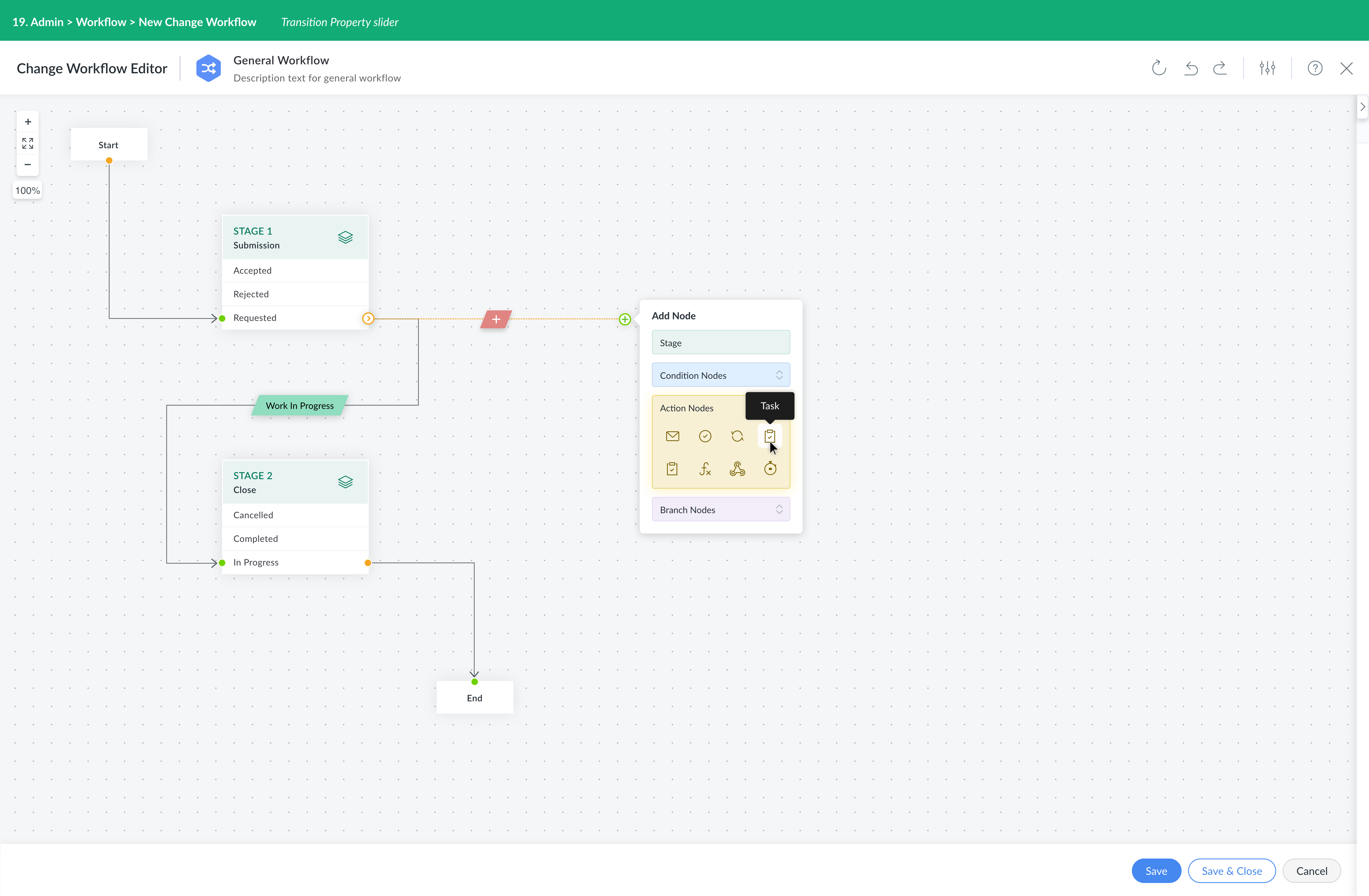
Task: Select the End node
Action: pos(474,698)
